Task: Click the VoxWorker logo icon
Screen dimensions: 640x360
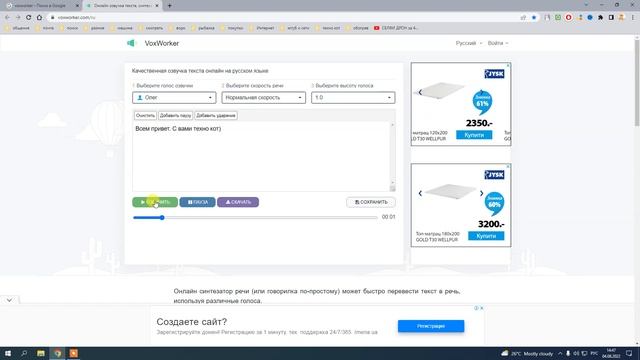Action: pos(131,43)
